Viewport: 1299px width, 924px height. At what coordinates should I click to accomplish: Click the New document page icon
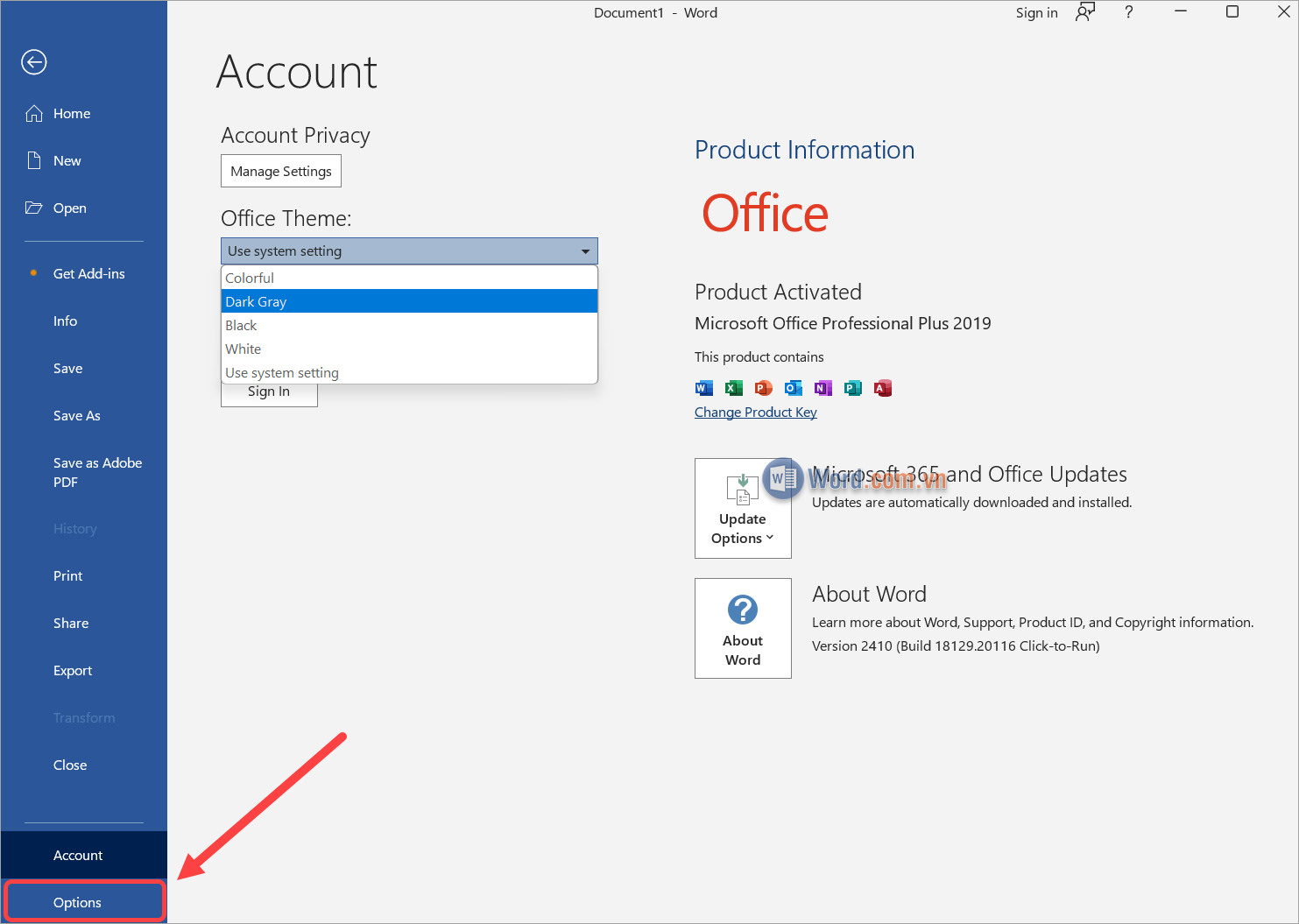coord(34,161)
